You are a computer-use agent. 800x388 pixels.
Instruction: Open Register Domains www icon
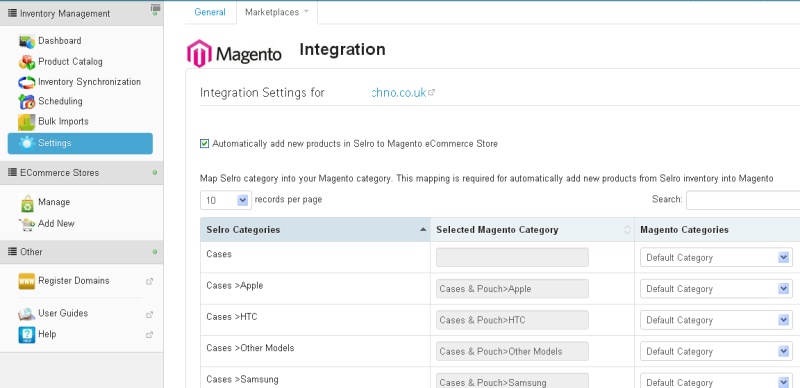pyautogui.click(x=27, y=281)
